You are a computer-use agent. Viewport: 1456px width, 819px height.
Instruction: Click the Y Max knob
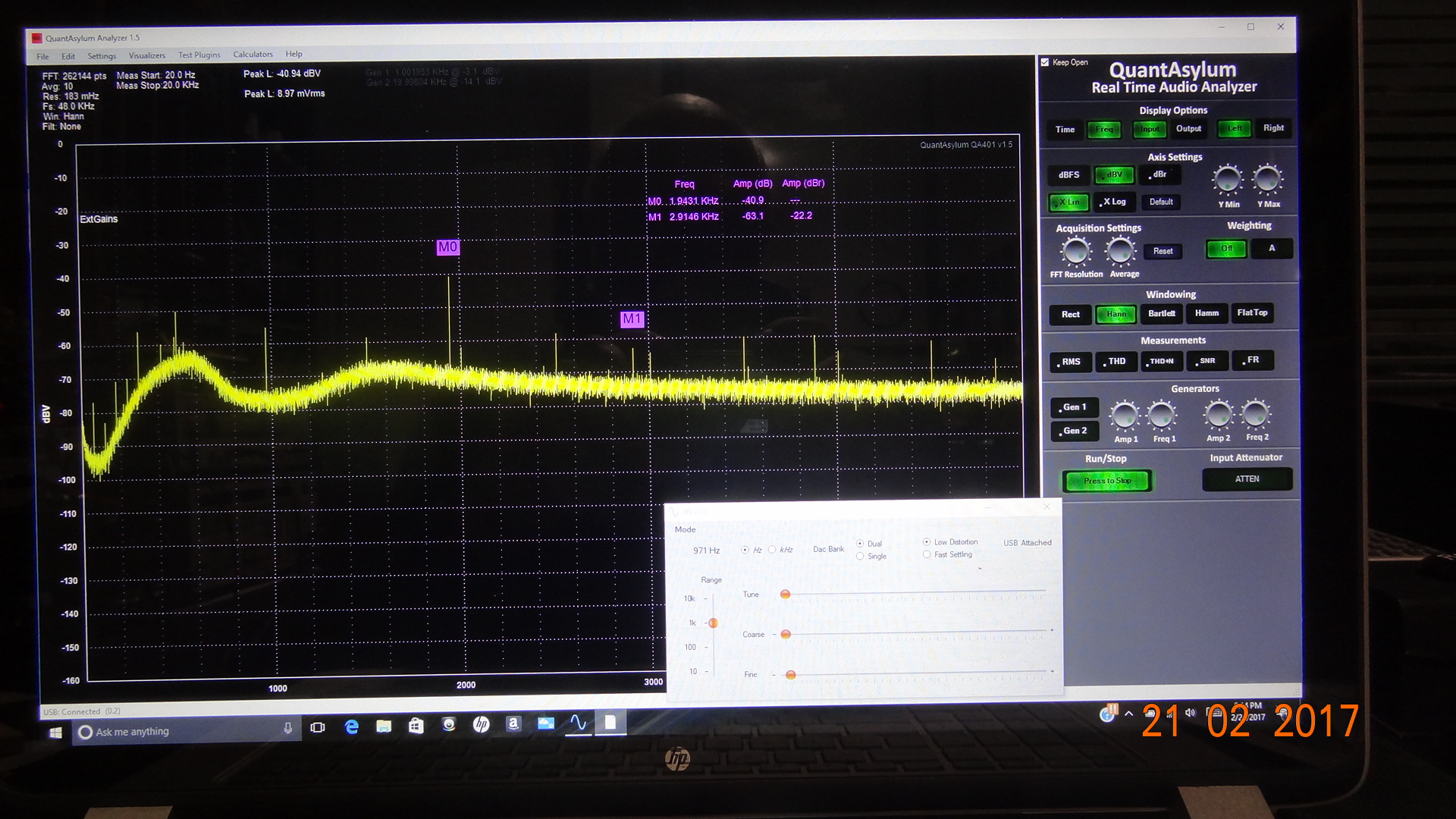pos(1267,180)
